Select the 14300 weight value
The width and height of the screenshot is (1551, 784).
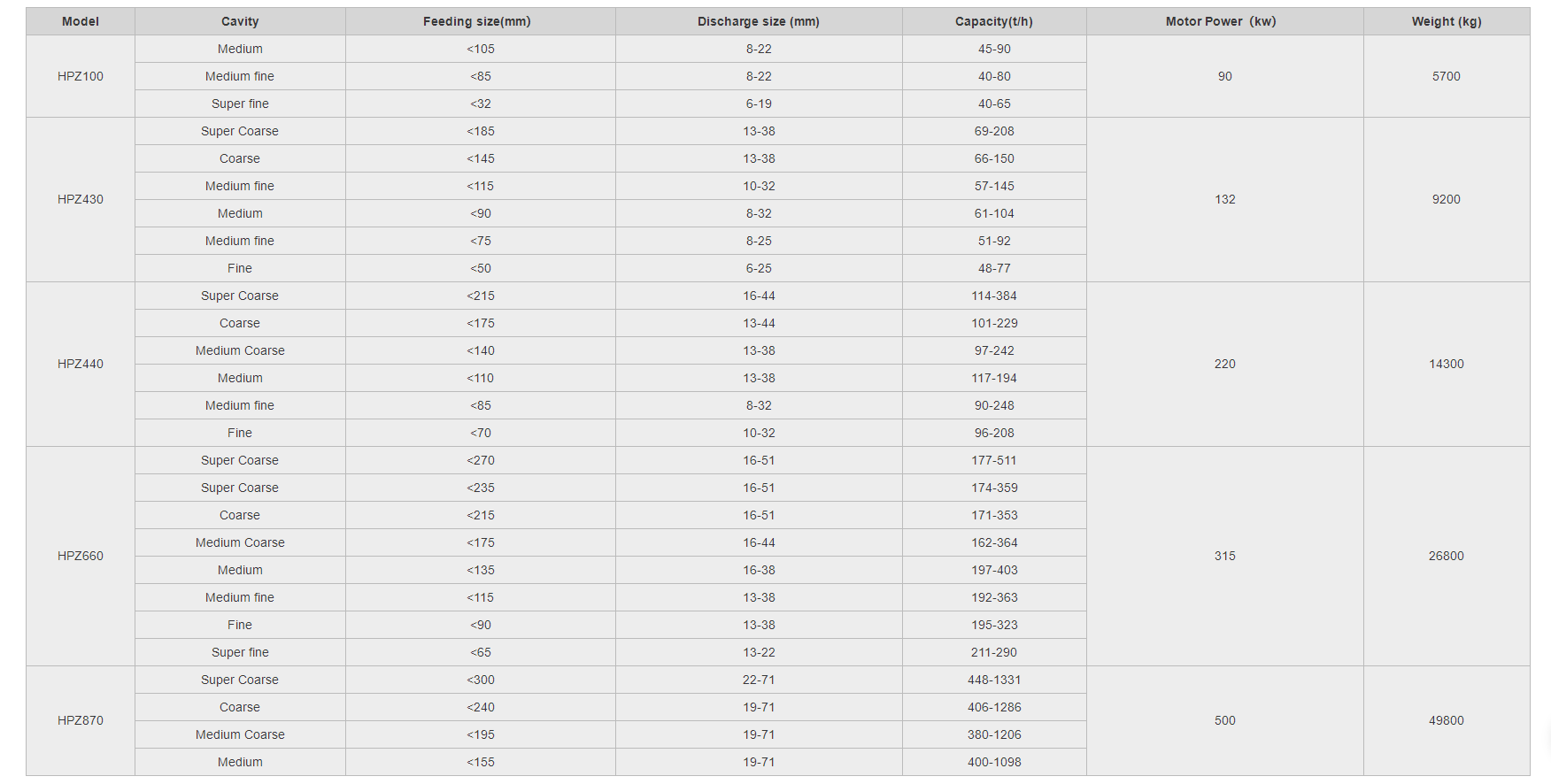point(1447,364)
